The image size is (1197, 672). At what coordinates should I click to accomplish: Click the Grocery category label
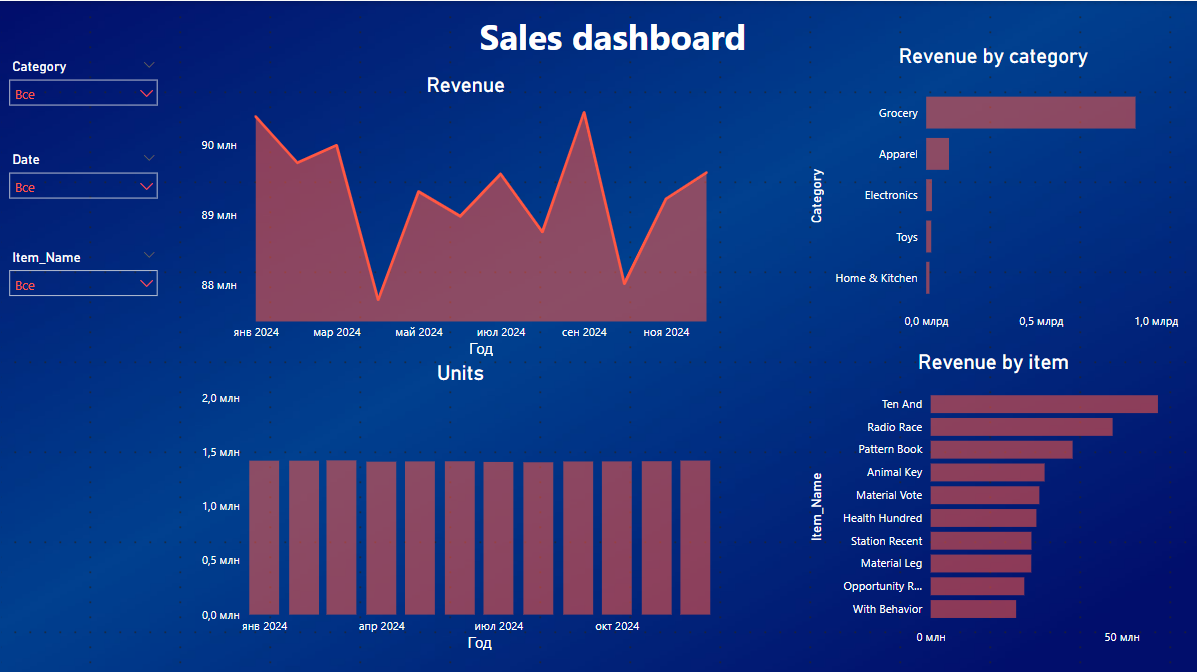coord(898,113)
